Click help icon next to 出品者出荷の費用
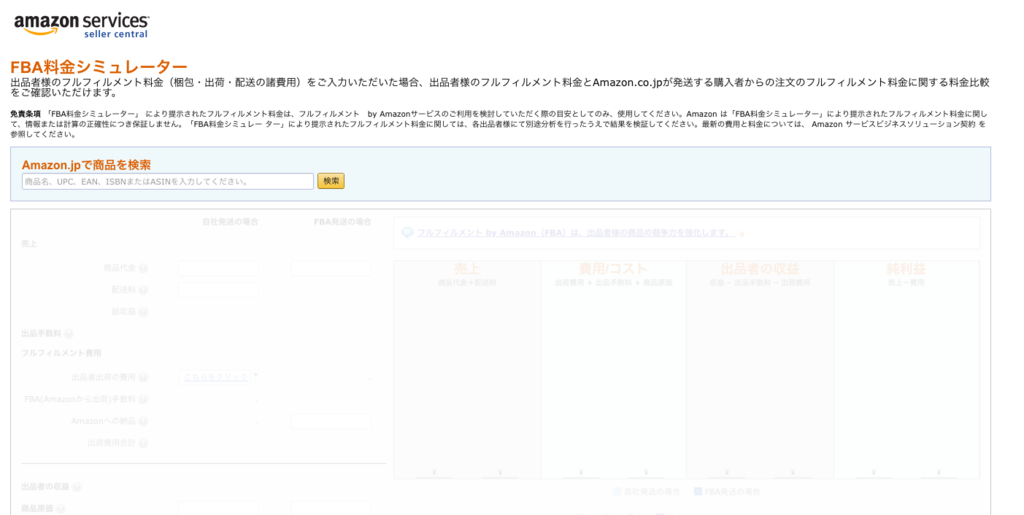 [143, 377]
